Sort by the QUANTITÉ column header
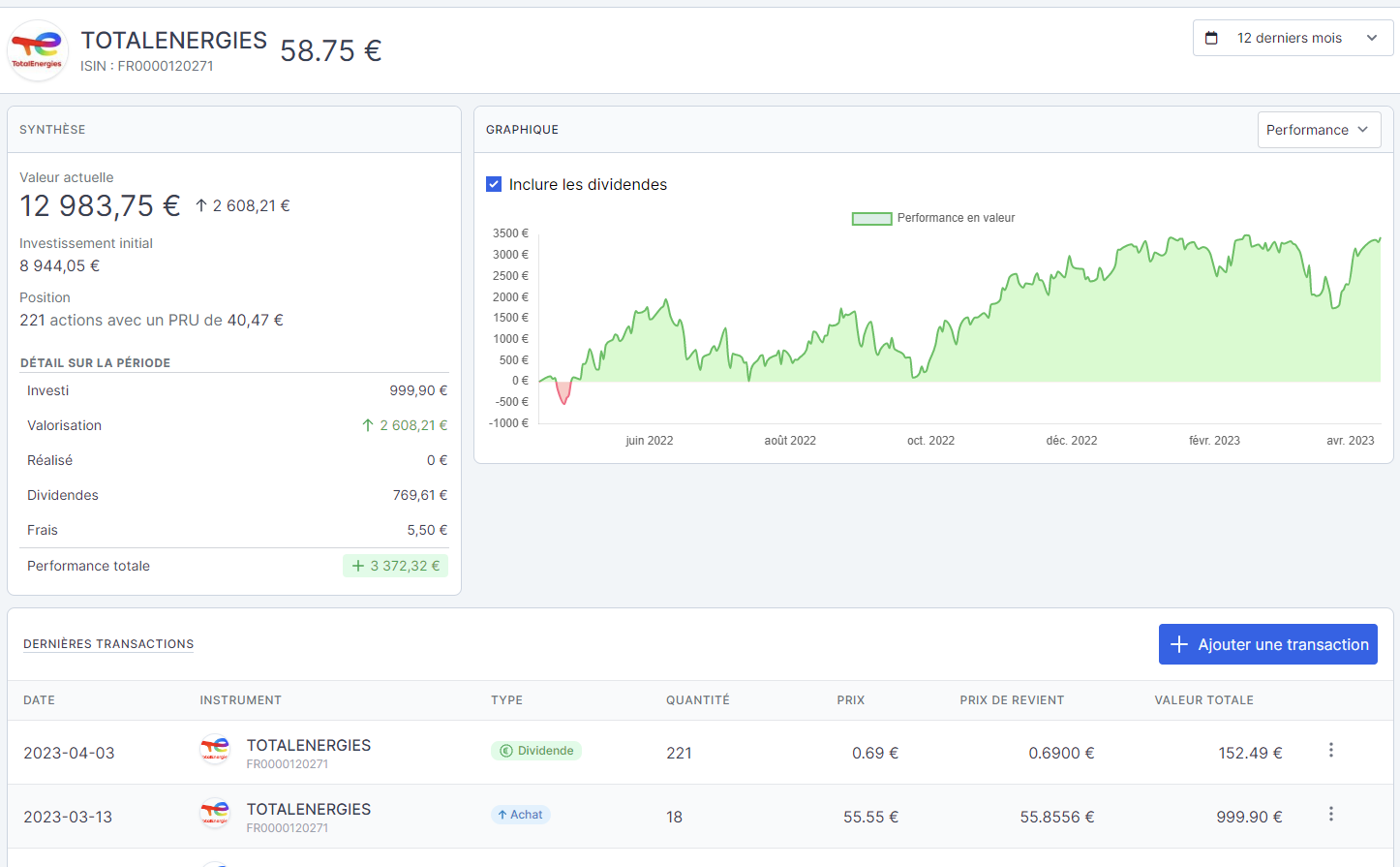 pyautogui.click(x=698, y=700)
